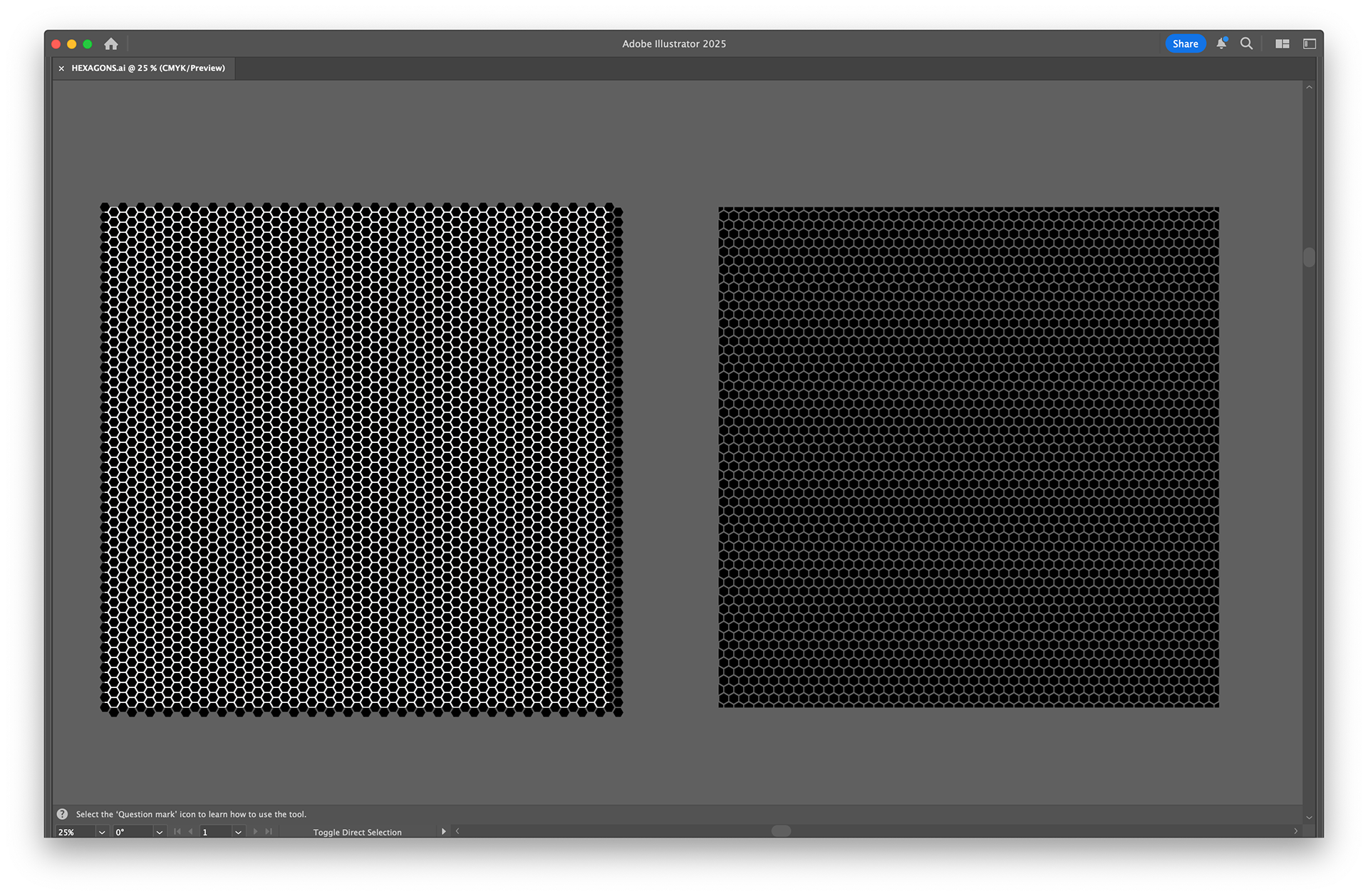Open the Arrange Documents icon
The image size is (1368, 896).
tap(1282, 44)
